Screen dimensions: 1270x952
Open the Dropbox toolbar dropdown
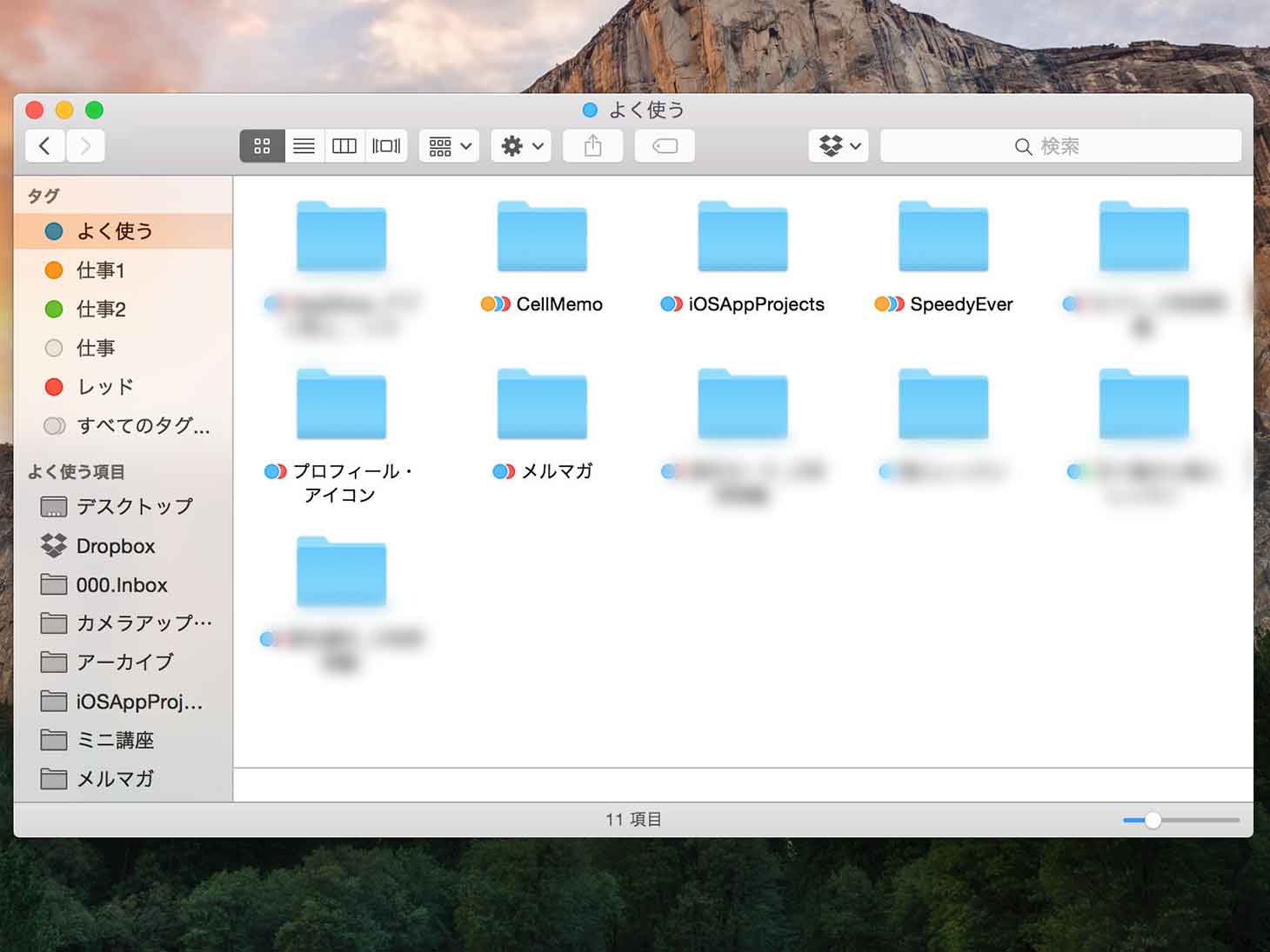point(839,146)
